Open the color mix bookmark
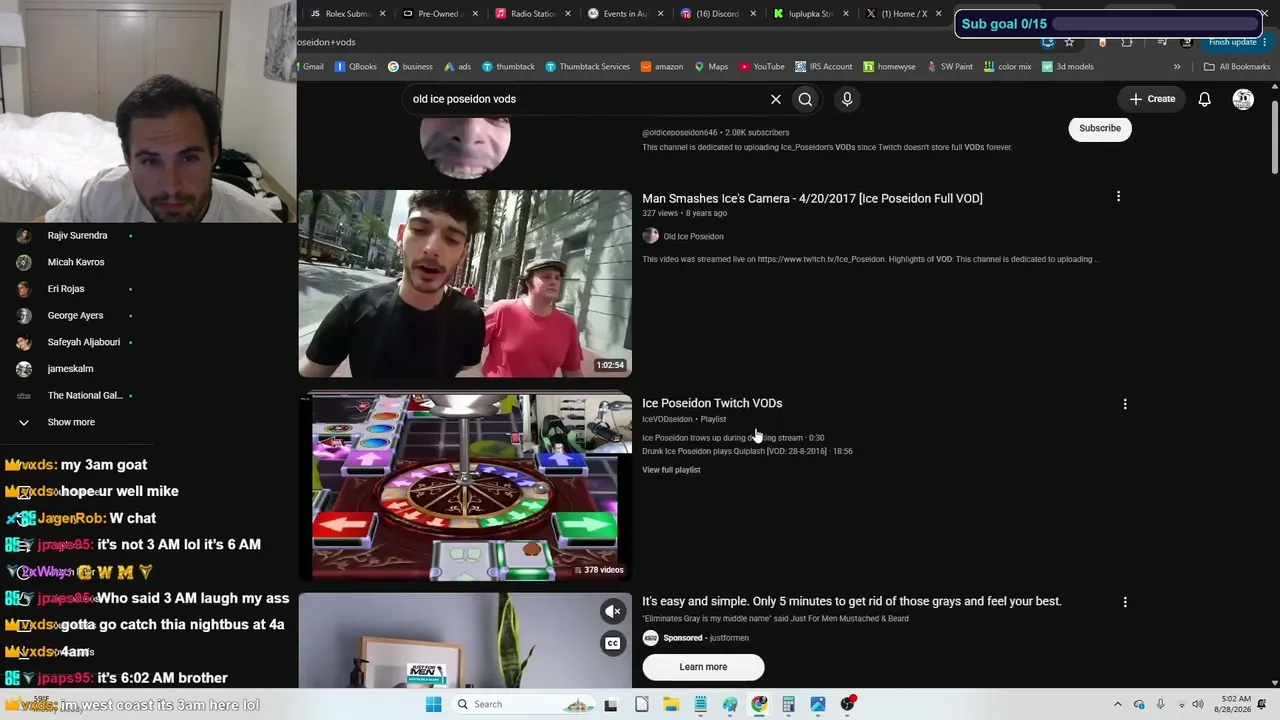The image size is (1280, 720). tap(1008, 67)
